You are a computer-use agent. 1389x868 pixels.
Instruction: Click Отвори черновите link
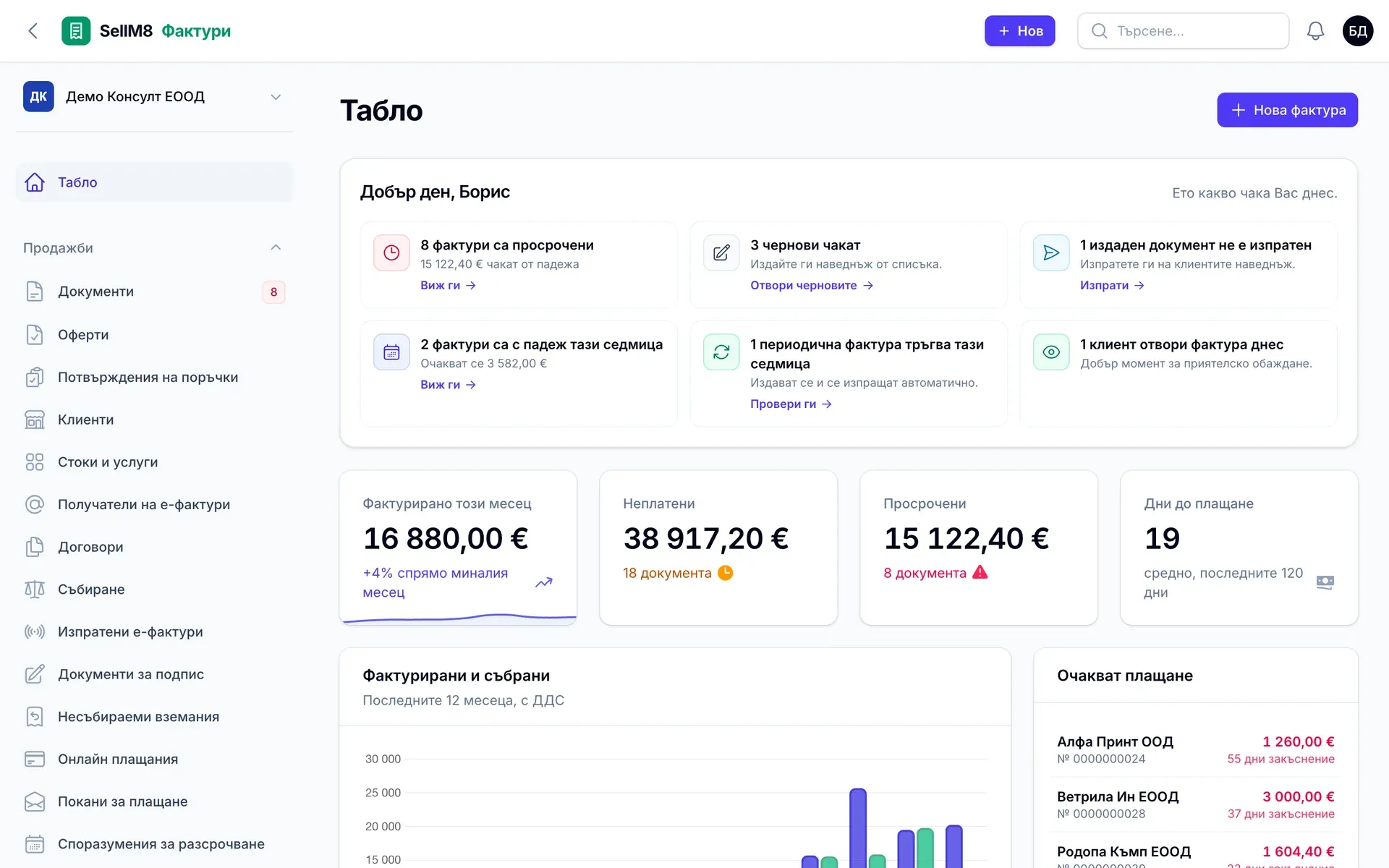click(812, 286)
